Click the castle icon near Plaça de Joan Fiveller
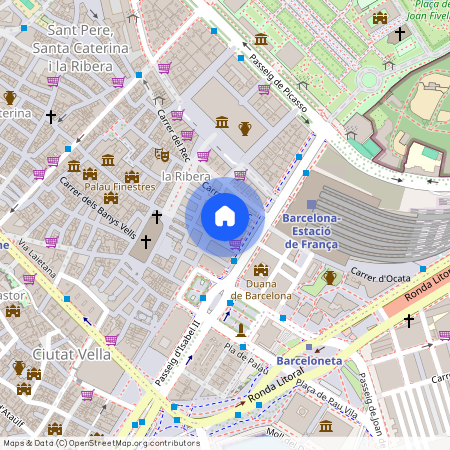 380,18
